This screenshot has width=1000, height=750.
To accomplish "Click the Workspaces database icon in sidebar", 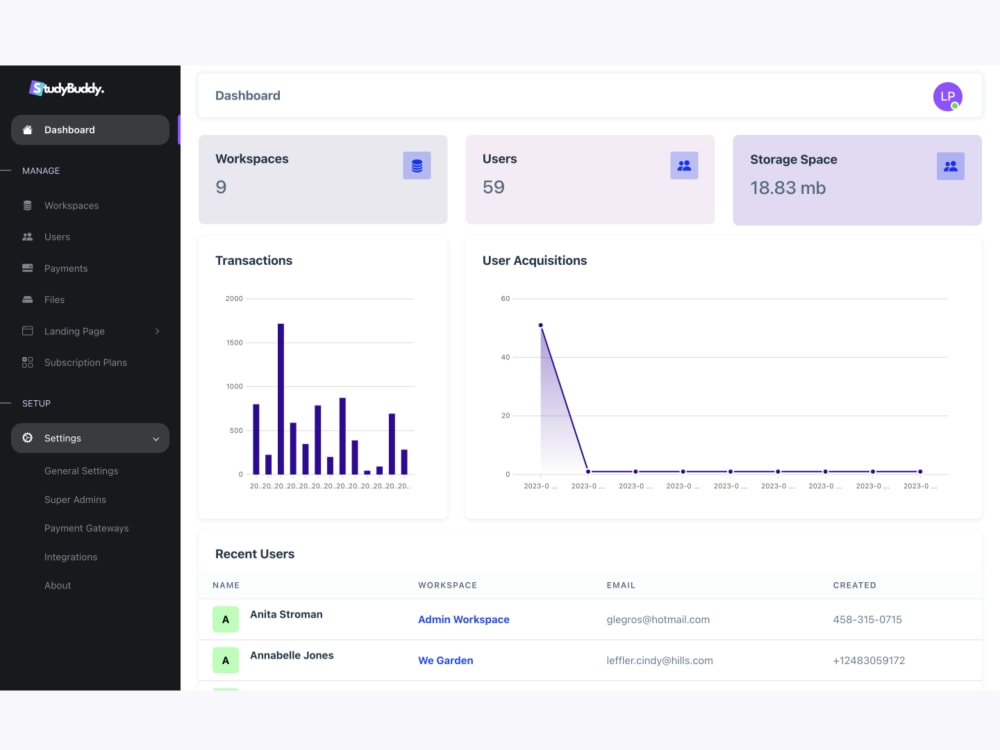I will (27, 205).
